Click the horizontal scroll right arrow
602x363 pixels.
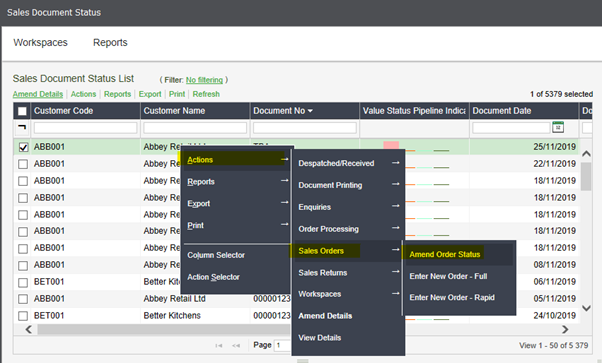(x=565, y=330)
